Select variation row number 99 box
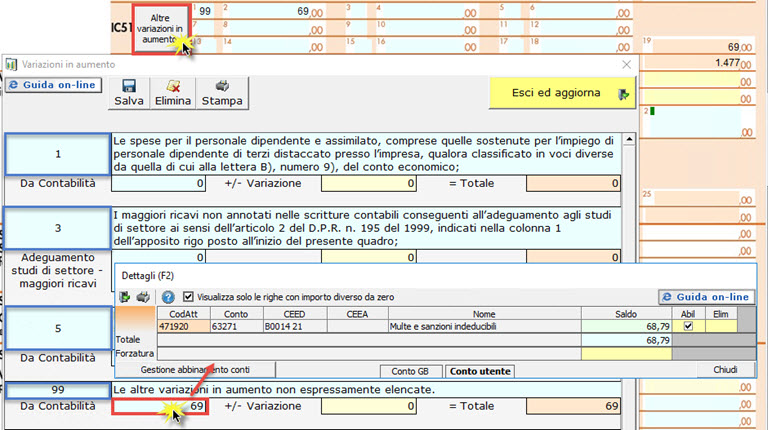This screenshot has width=768, height=430. (x=58, y=390)
